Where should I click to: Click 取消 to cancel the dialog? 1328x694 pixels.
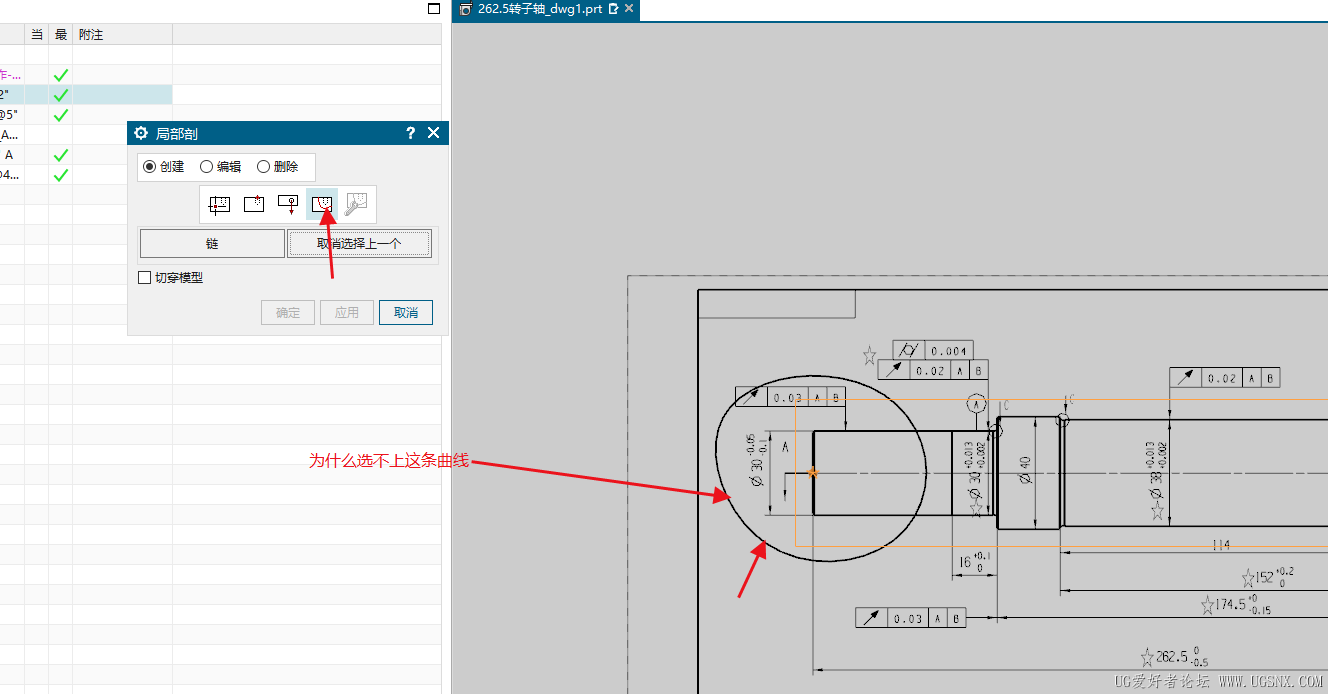[x=406, y=312]
